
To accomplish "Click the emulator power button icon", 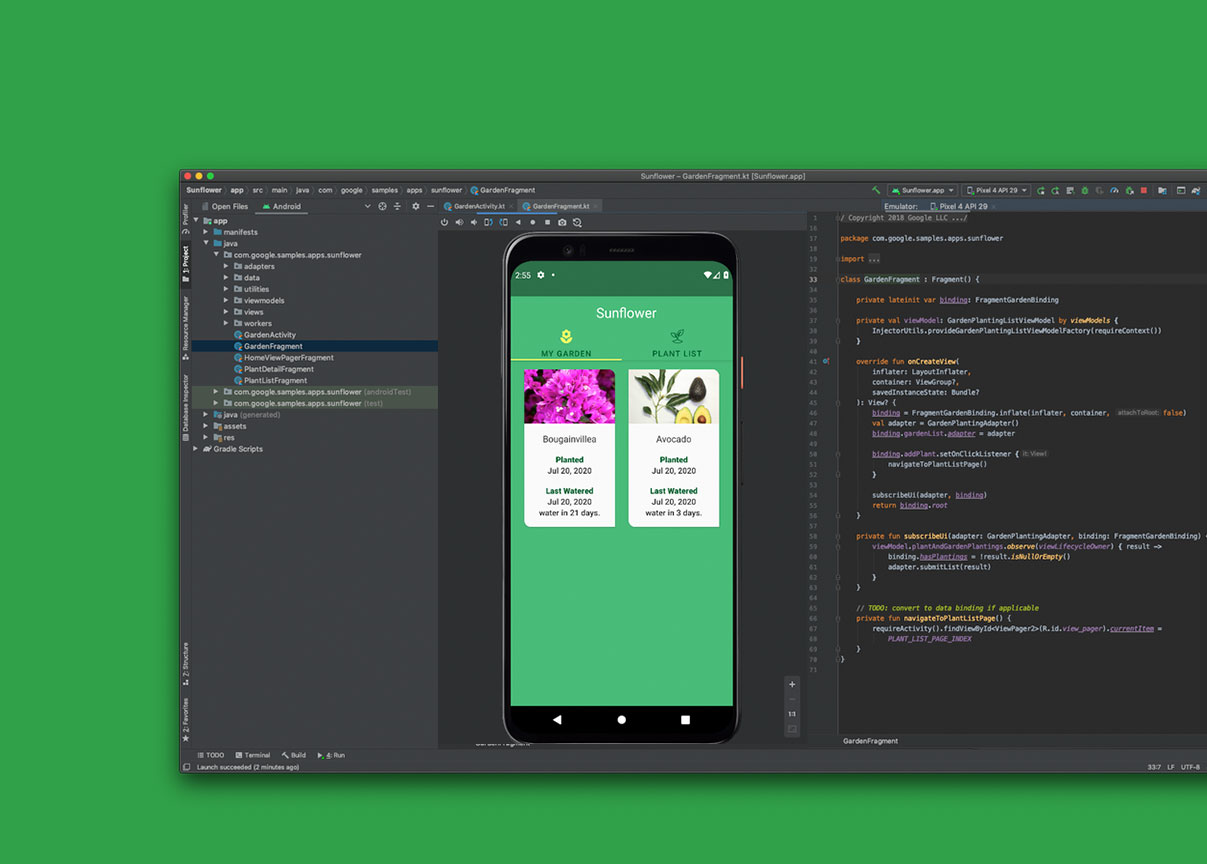I will click(x=444, y=222).
